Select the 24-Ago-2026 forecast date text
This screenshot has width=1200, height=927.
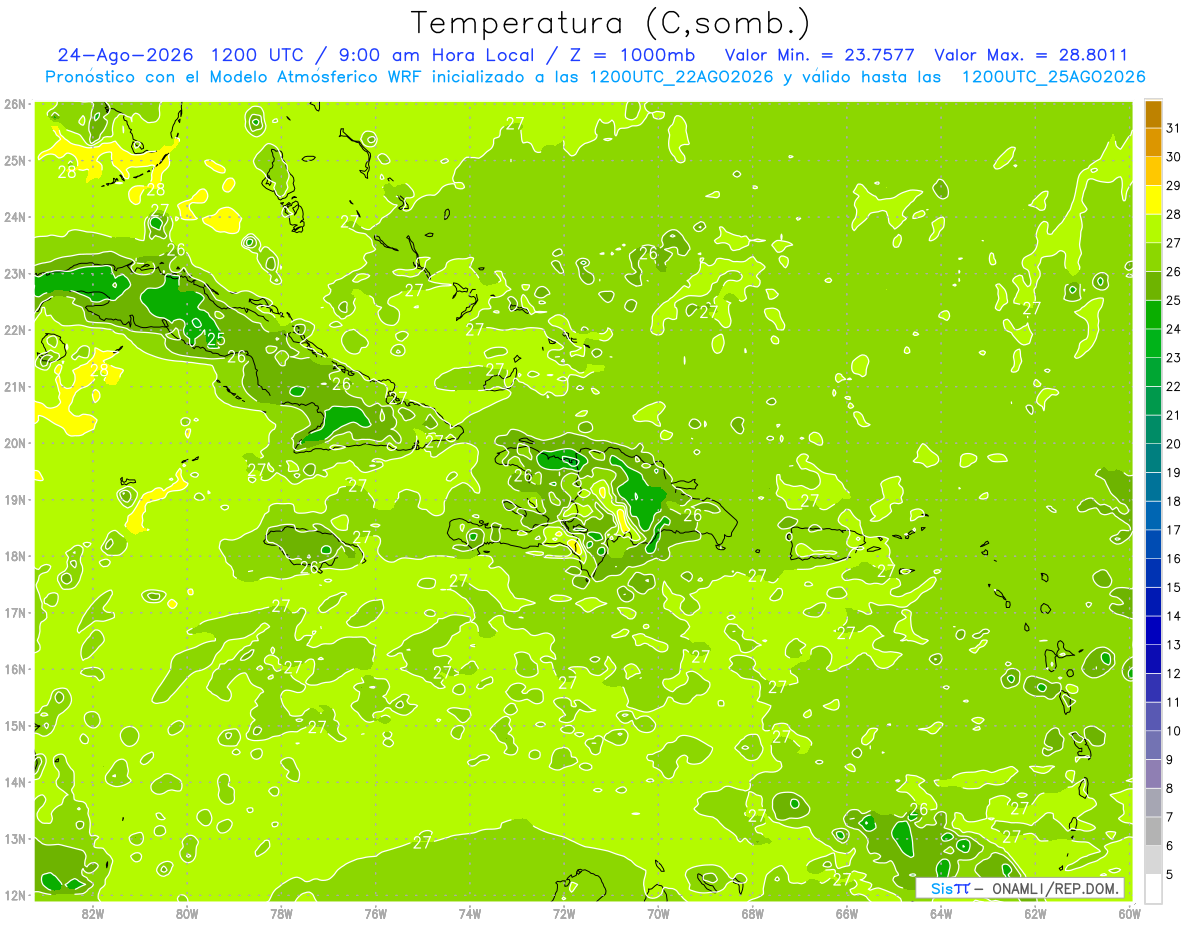(x=127, y=56)
